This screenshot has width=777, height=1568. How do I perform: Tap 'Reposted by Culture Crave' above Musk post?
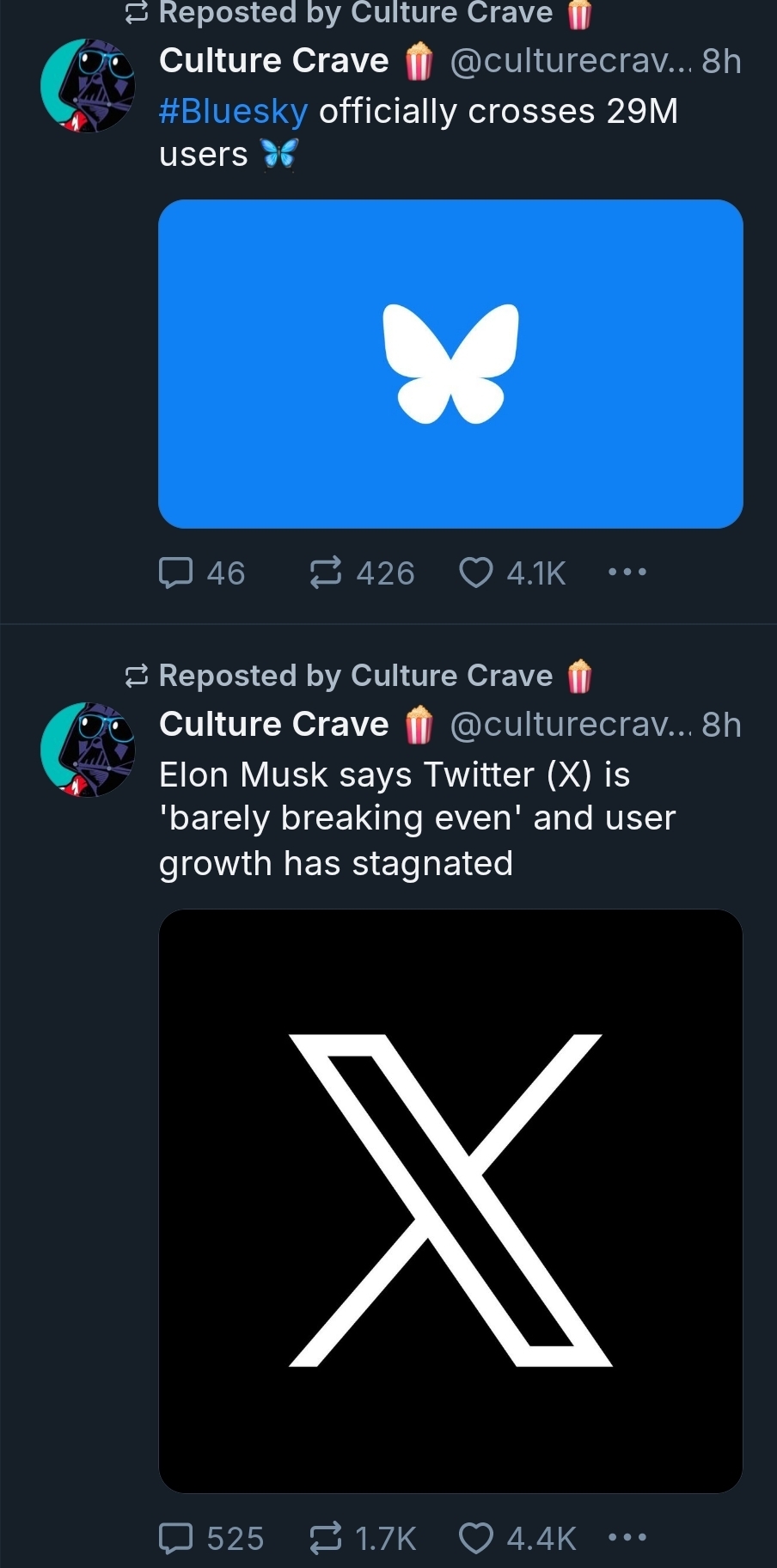pos(355,676)
